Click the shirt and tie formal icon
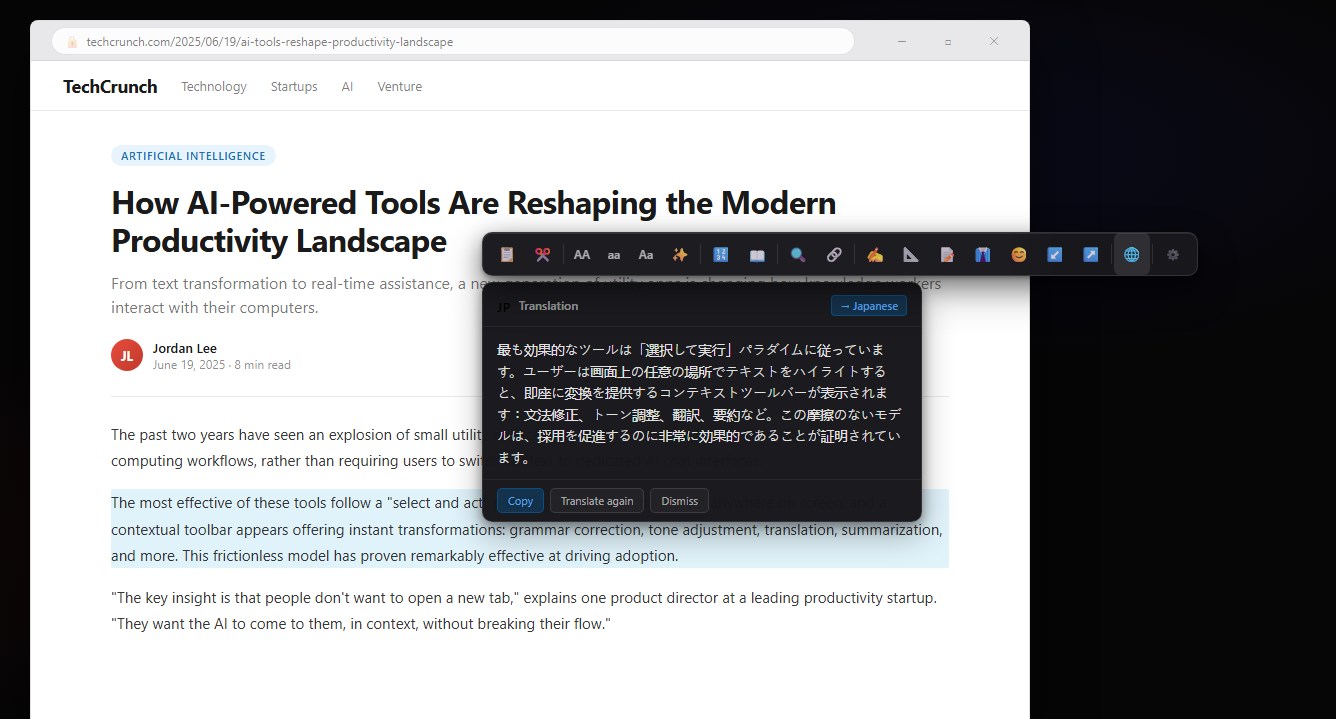1336x719 pixels. (x=983, y=255)
